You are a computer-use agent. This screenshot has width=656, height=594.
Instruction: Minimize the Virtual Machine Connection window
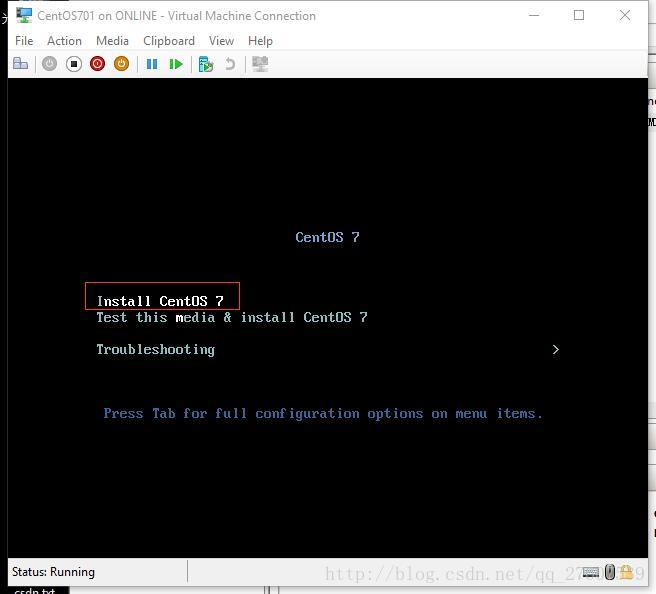(x=534, y=15)
